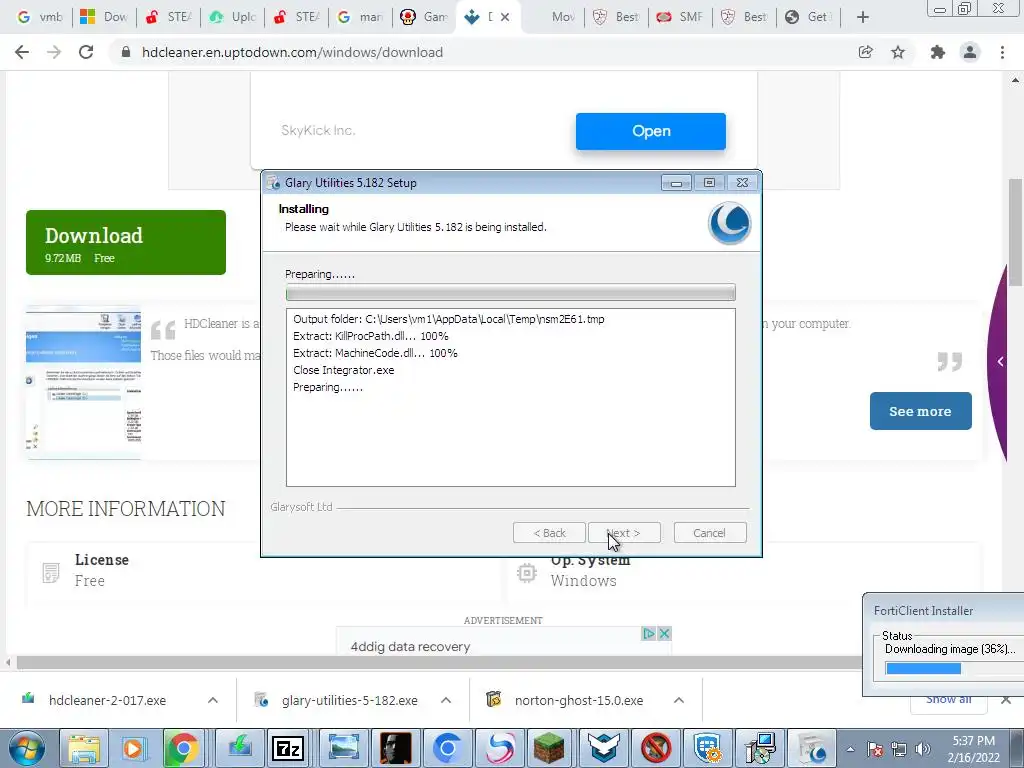
Task: Show hidden system tray icons
Action: point(850,750)
